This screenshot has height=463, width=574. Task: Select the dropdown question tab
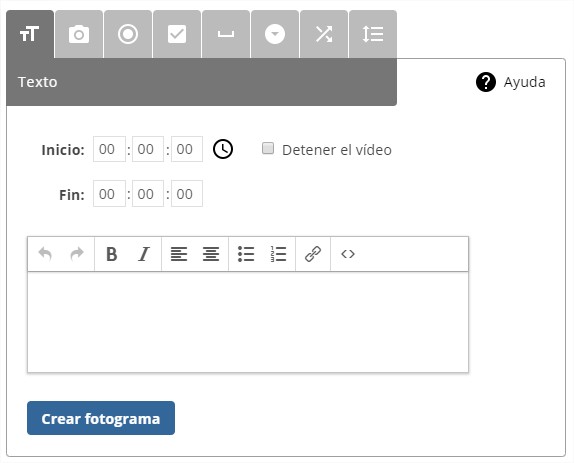click(275, 34)
